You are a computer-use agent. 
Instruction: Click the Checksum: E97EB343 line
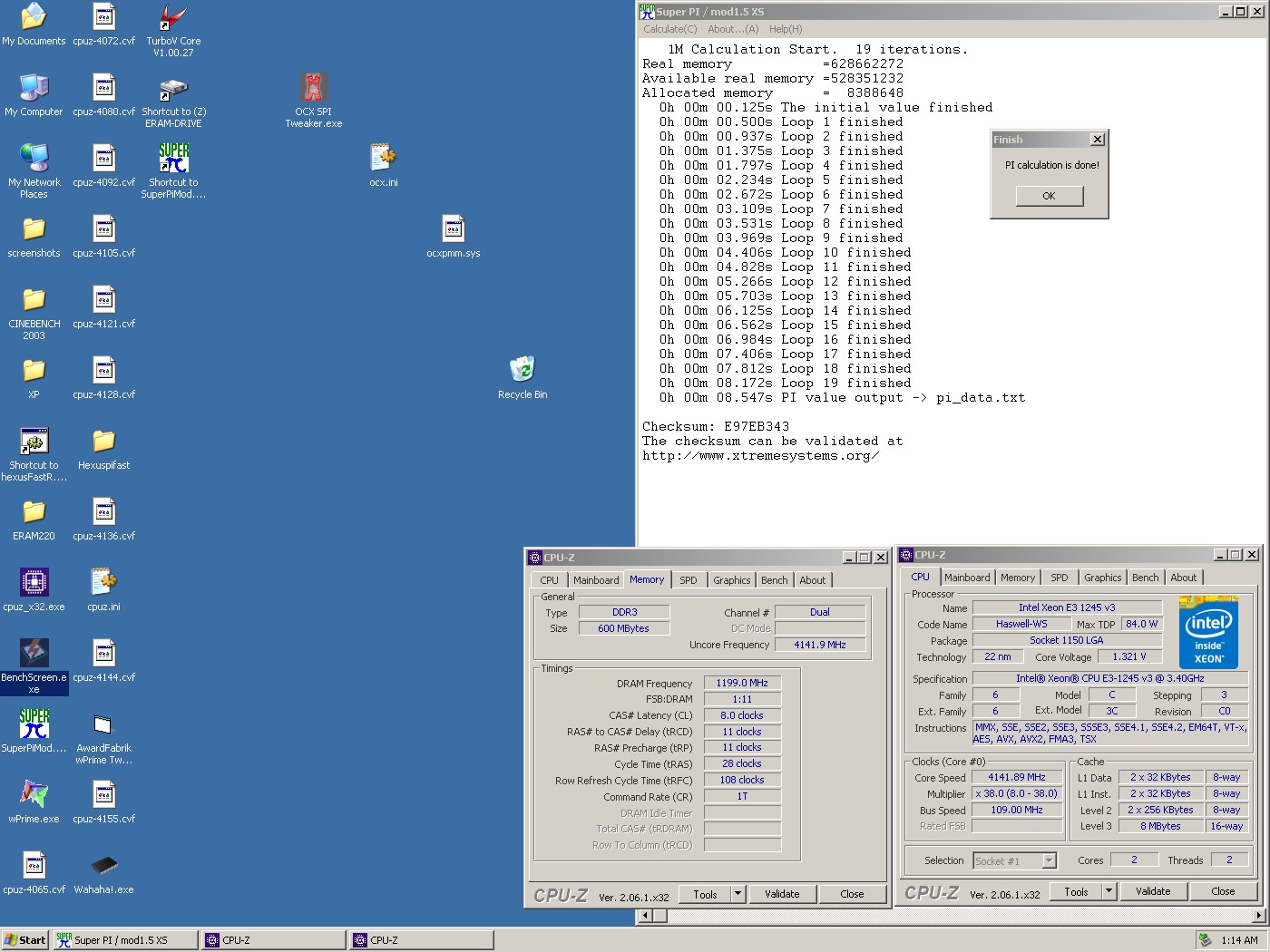716,426
